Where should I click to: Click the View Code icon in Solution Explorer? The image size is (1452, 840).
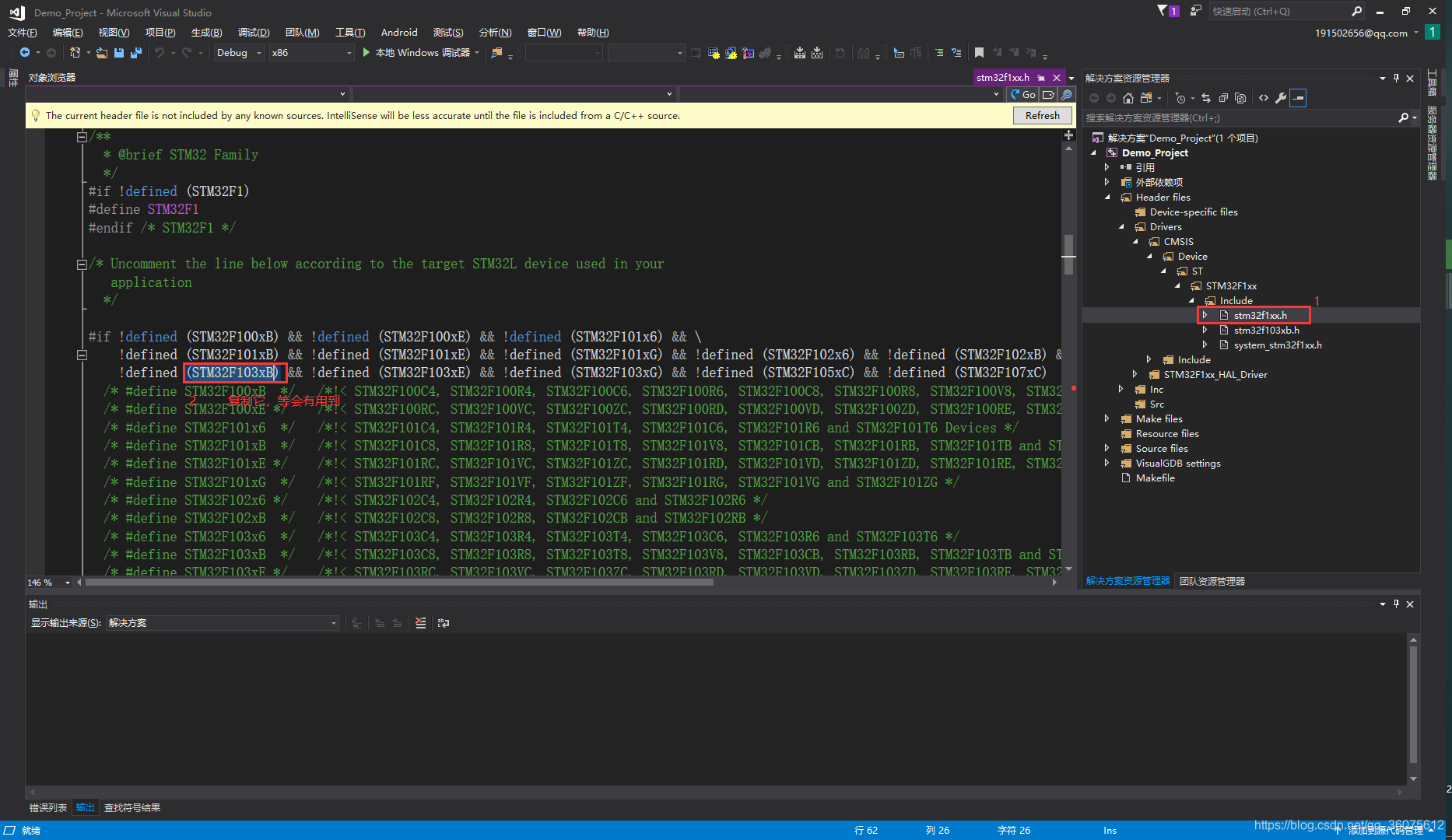(1263, 98)
